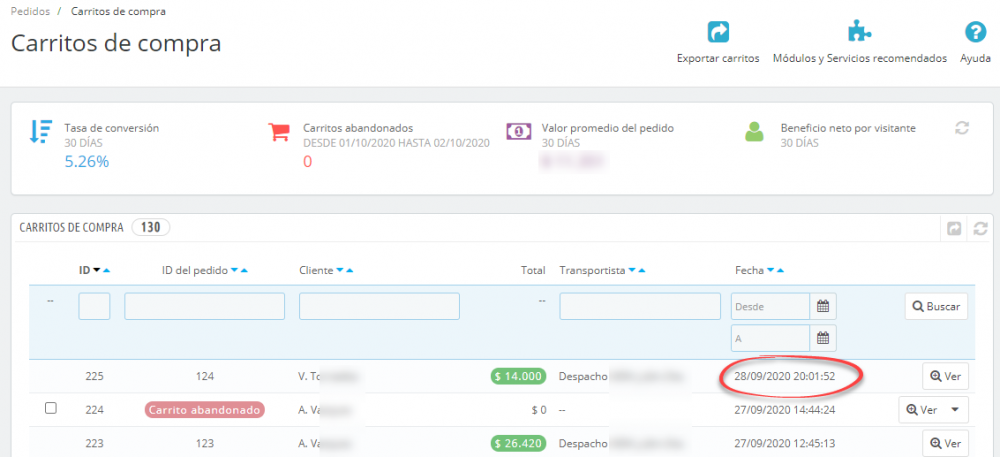Click order ID 124 cell
Image resolution: width=1000 pixels, height=457 pixels.
[205, 376]
